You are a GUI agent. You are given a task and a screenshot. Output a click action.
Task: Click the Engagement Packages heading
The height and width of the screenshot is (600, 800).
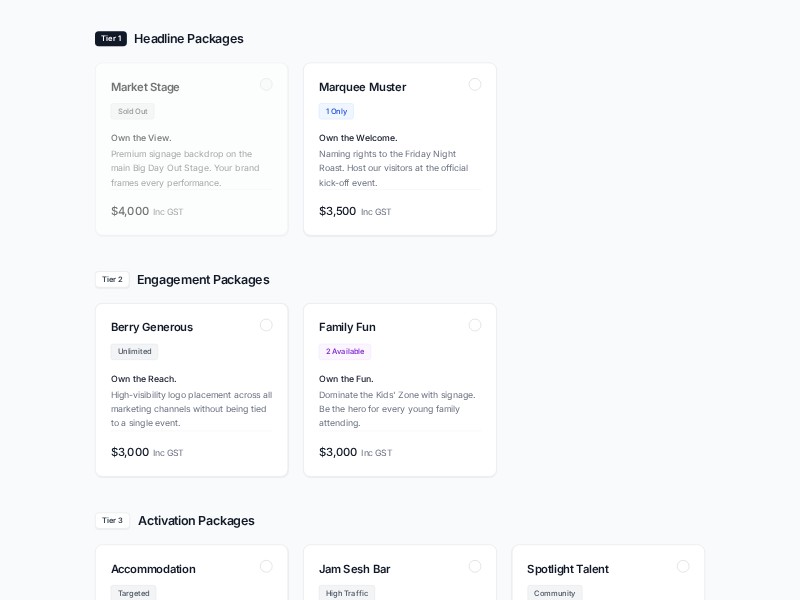click(x=203, y=280)
